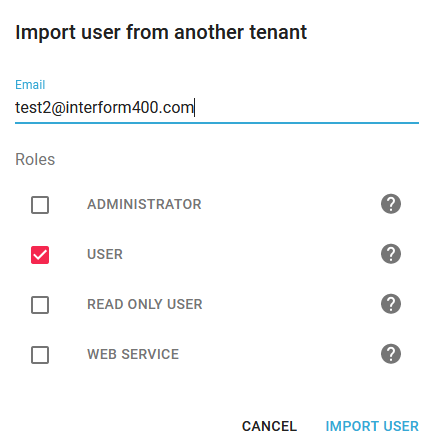Enable the Administrator checkbox

(40, 205)
